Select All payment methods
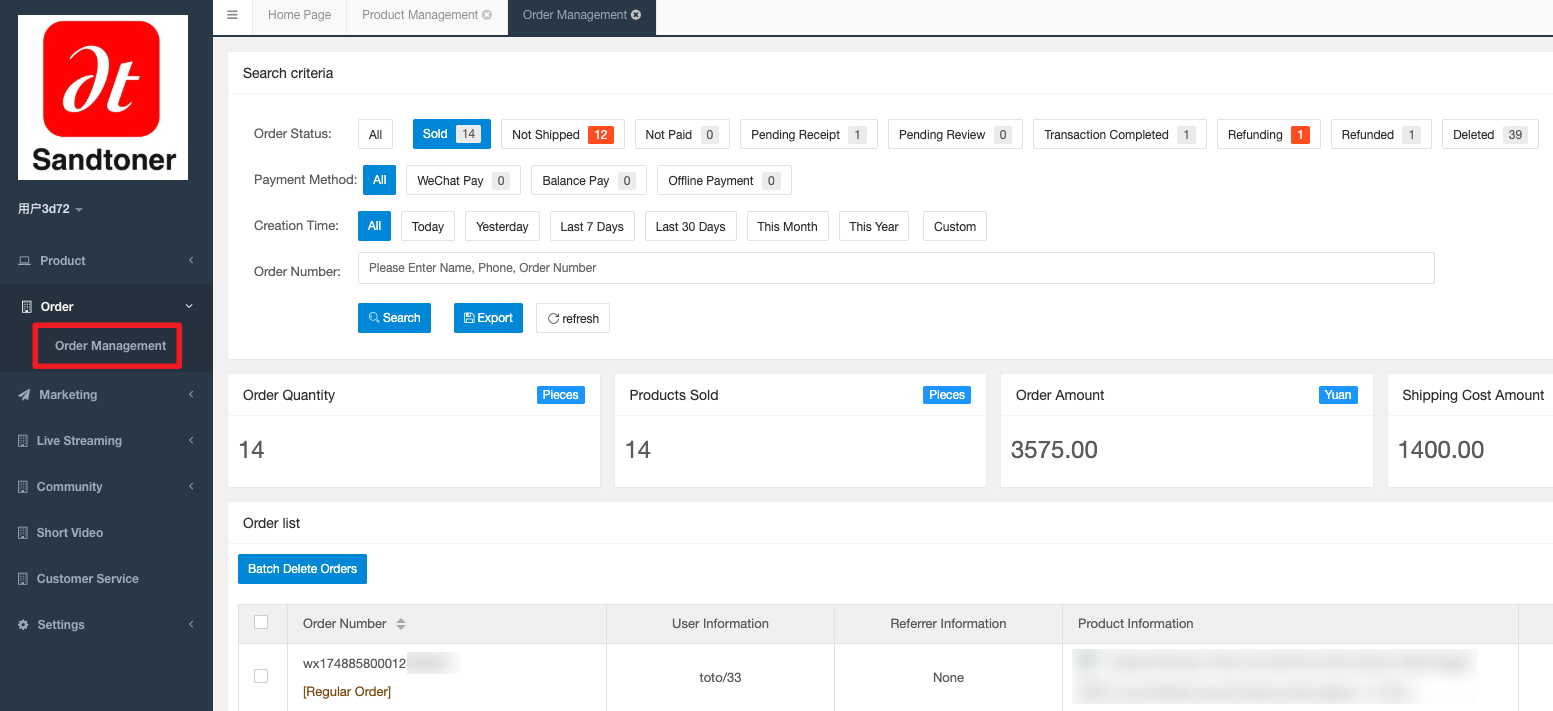Image resolution: width=1553 pixels, height=711 pixels. (379, 180)
